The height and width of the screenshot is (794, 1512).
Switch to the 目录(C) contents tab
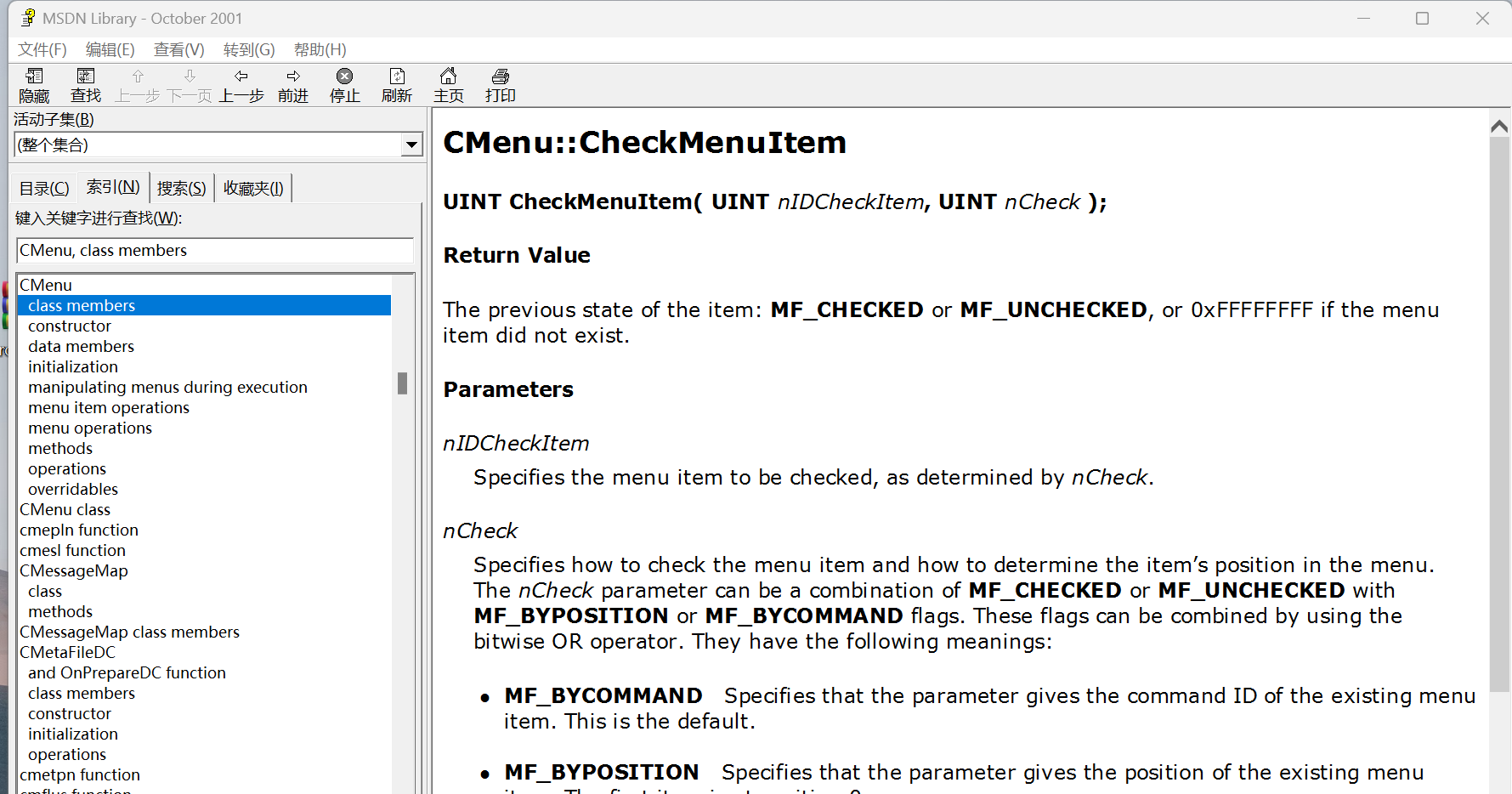44,188
